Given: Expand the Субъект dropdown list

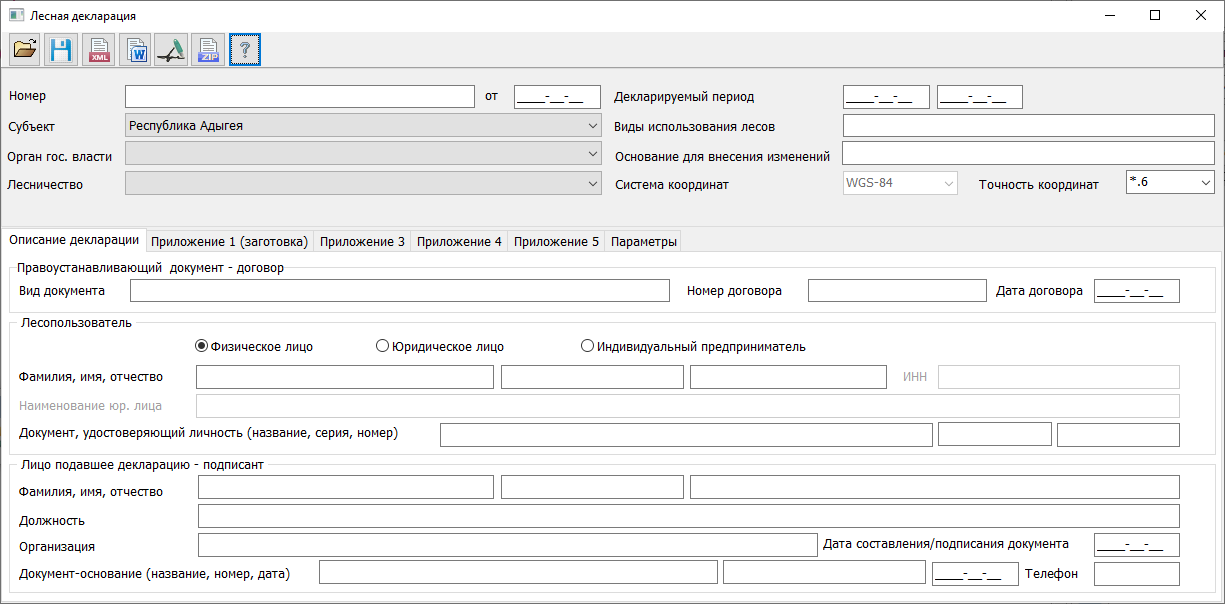Looking at the screenshot, I should (x=594, y=126).
